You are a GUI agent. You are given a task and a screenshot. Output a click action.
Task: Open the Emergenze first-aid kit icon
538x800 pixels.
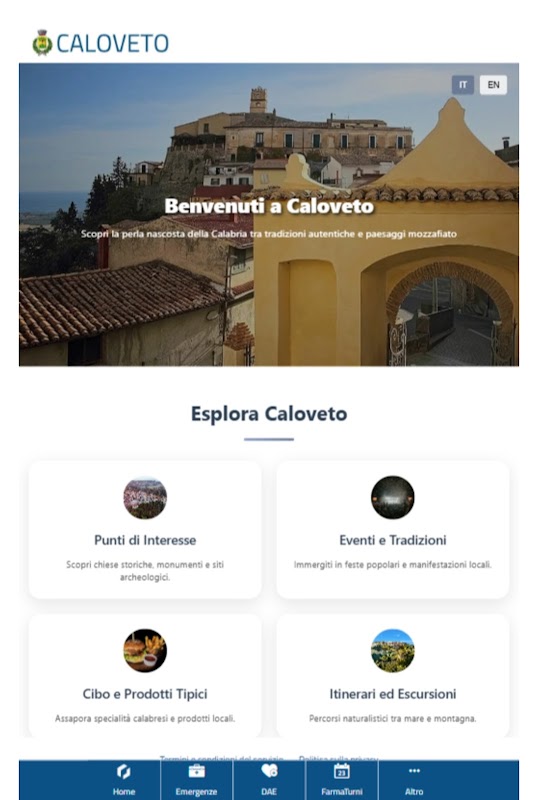pos(197,771)
